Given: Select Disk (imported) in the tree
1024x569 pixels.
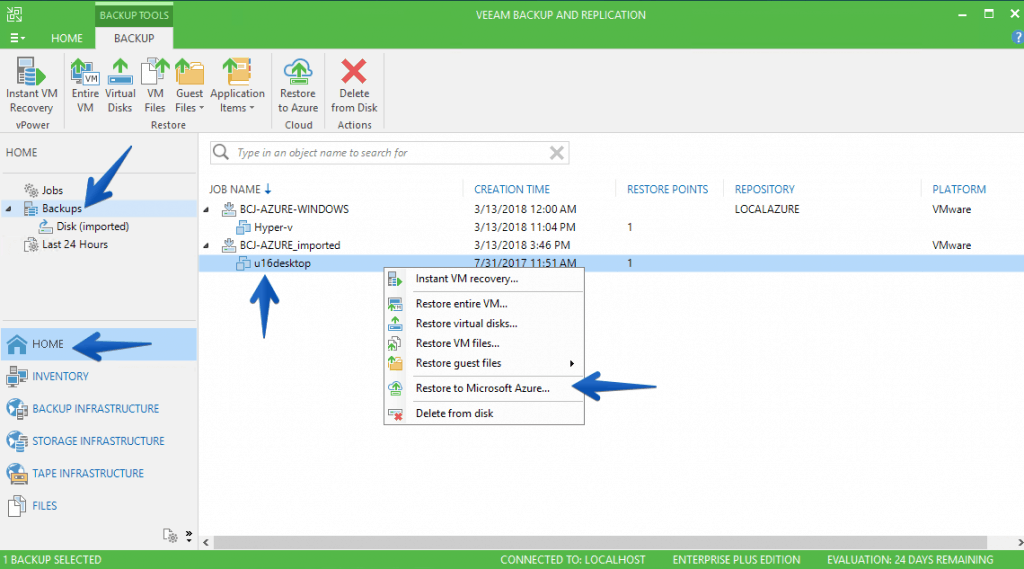Looking at the screenshot, I should tap(92, 226).
